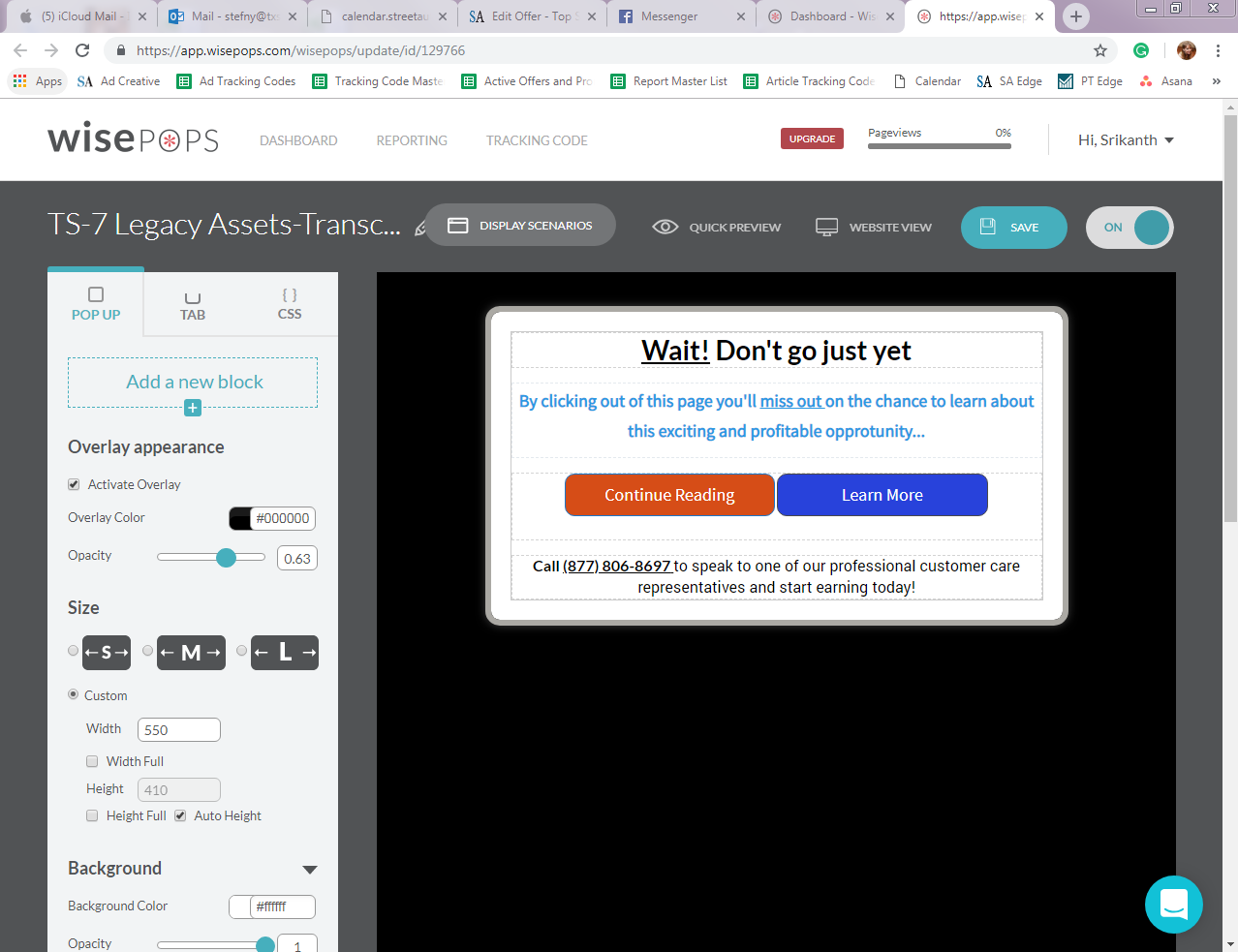Image resolution: width=1238 pixels, height=952 pixels.
Task: Select the Custom size radio button
Action: [x=74, y=694]
